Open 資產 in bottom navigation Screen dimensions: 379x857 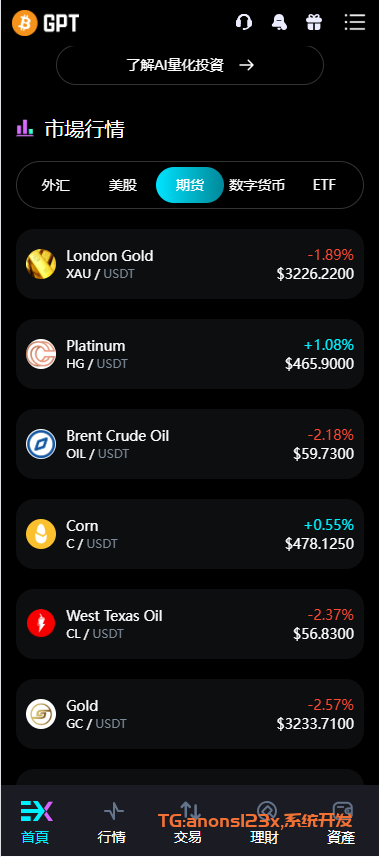[x=341, y=821]
